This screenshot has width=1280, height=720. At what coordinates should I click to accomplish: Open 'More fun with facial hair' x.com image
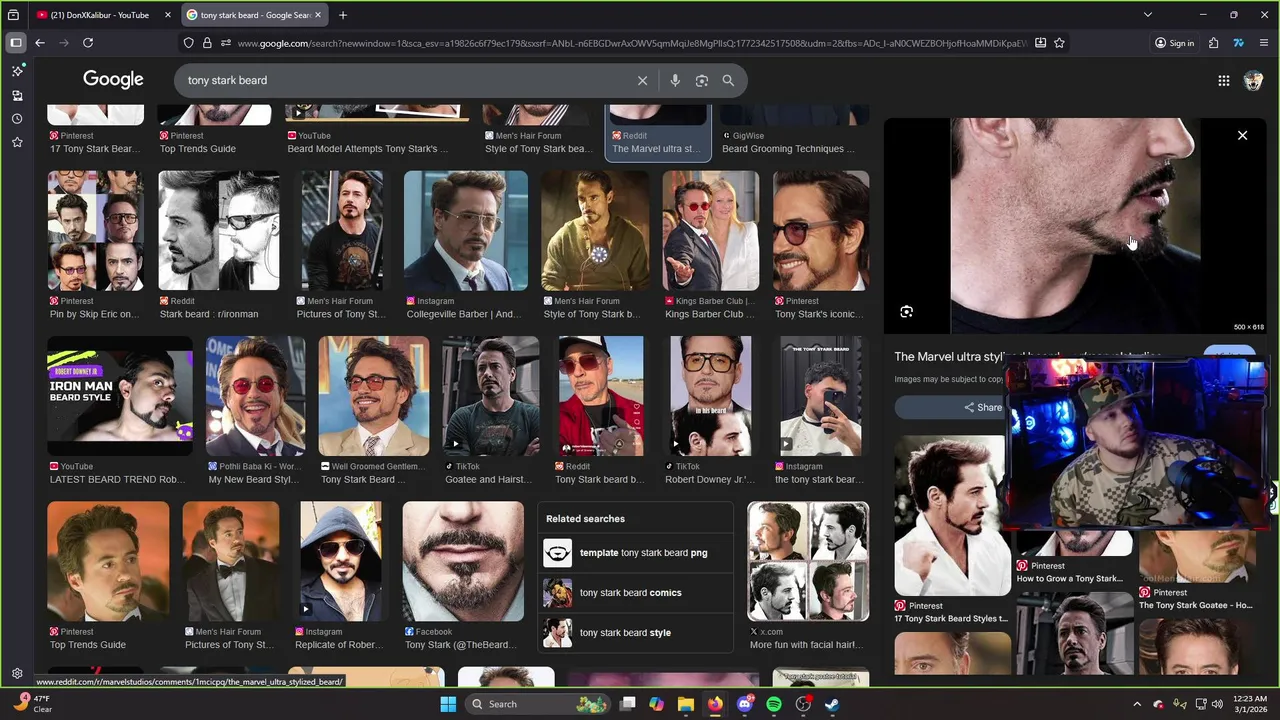(x=808, y=561)
